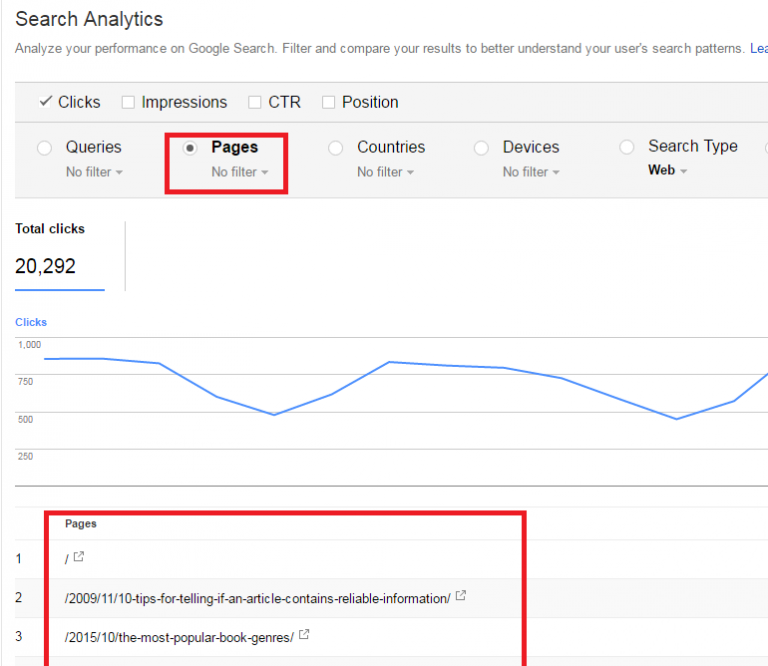The width and height of the screenshot is (768, 666).
Task: Expand the No filter dropdown under Countries
Action: coord(385,172)
